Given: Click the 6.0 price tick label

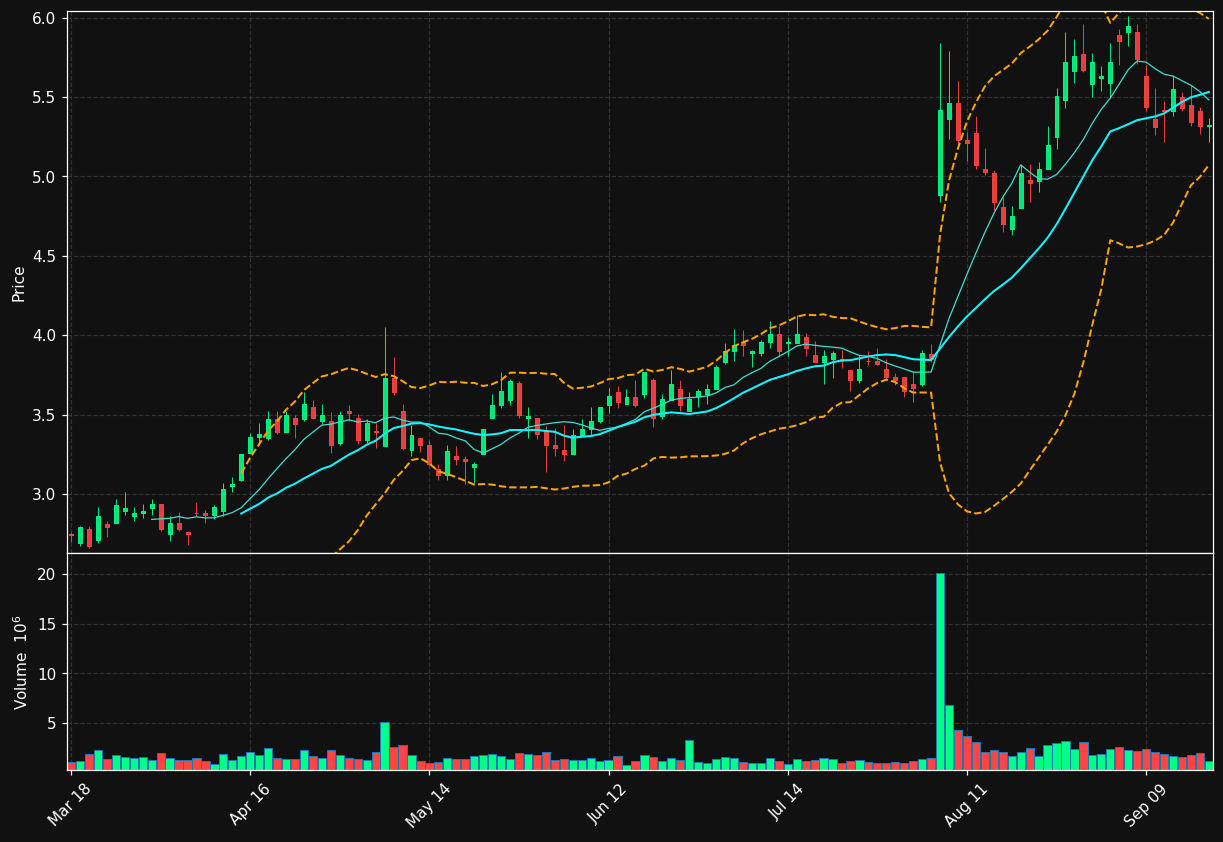Looking at the screenshot, I should point(45,18).
